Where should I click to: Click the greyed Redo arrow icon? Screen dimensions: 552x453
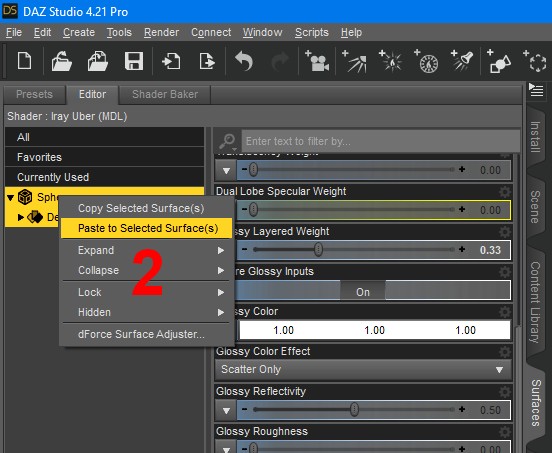280,61
